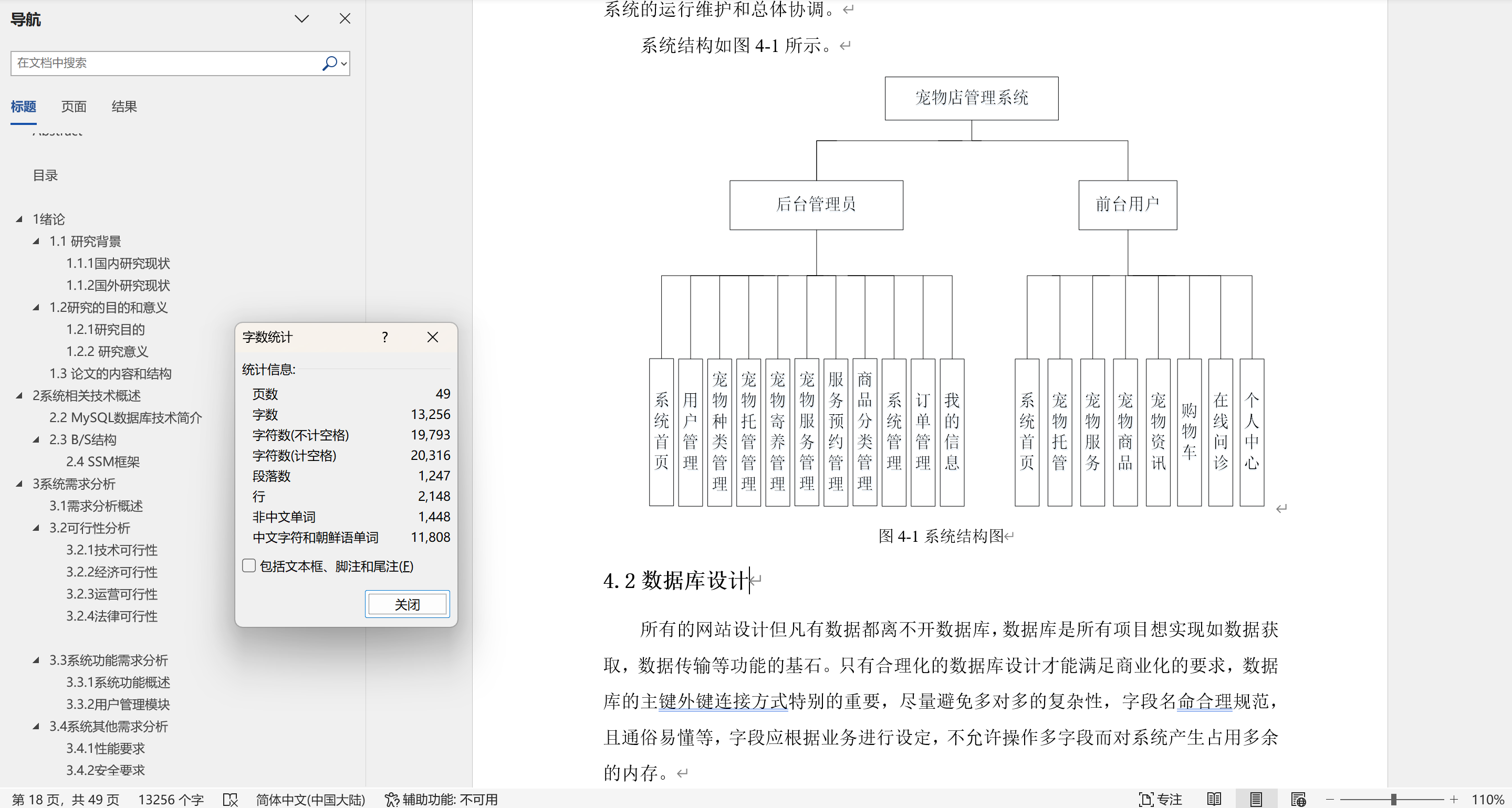This screenshot has height=808, width=1512.
Task: Click the 后台管理员 box in diagram
Action: (816, 204)
